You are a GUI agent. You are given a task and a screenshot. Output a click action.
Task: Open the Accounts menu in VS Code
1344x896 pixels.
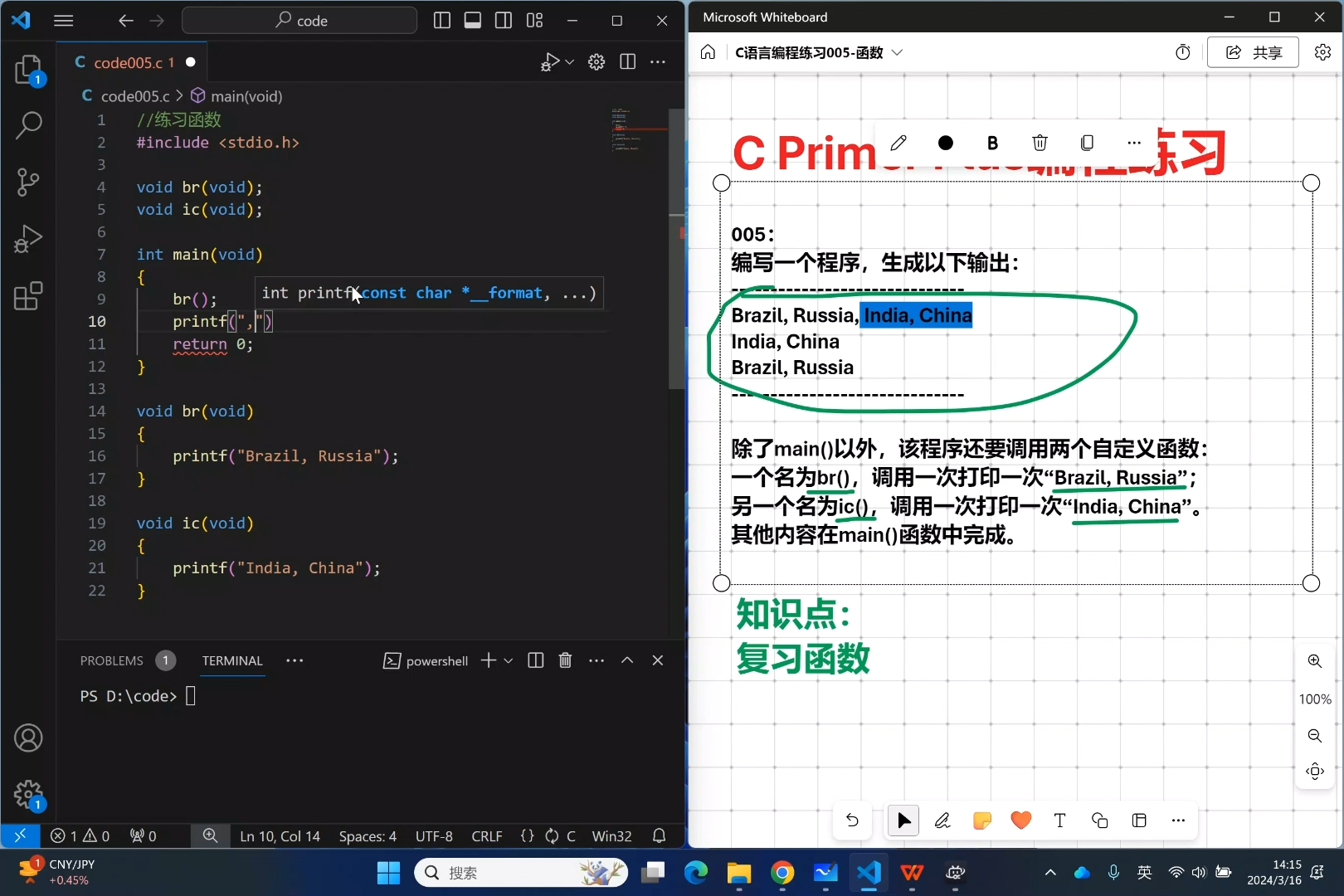28,738
